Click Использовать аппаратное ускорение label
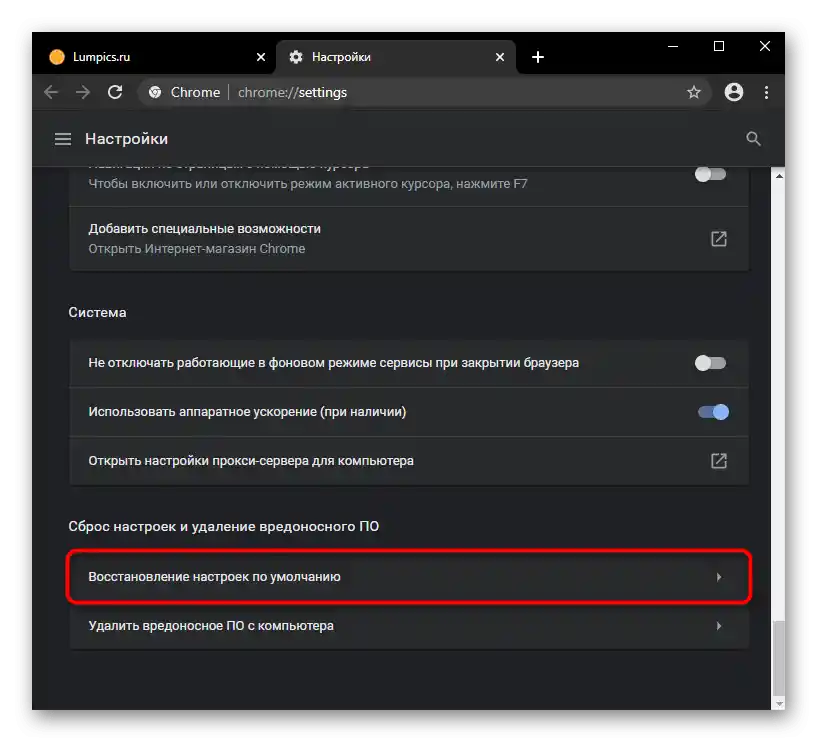The width and height of the screenshot is (817, 742). [x=247, y=412]
